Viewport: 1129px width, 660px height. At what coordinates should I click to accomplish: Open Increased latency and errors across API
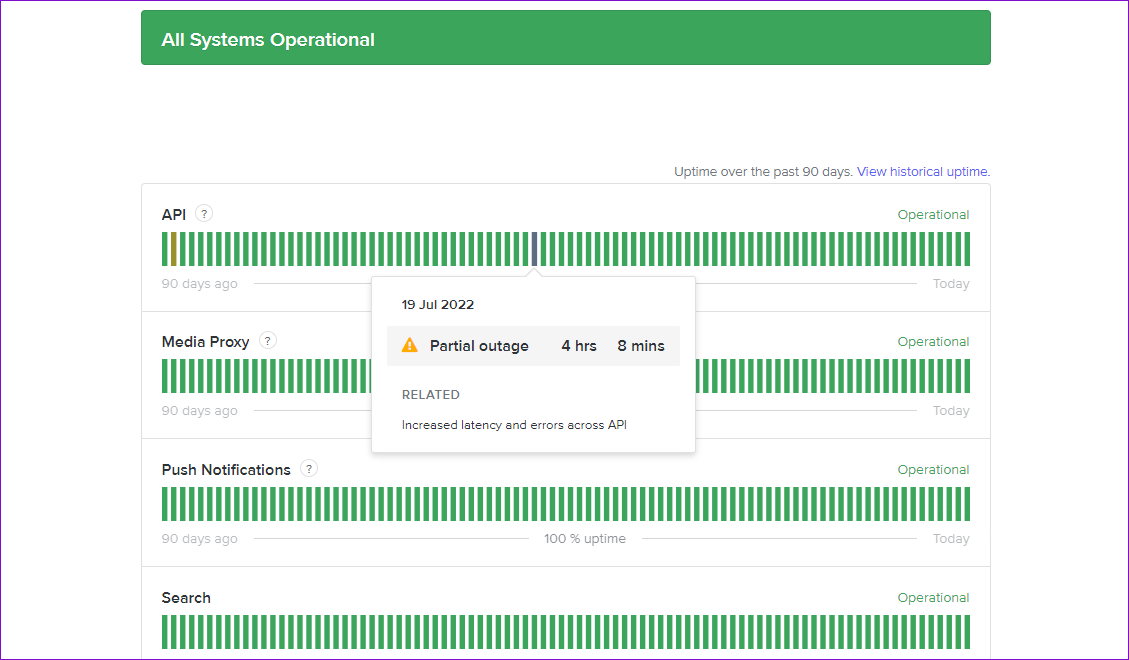pyautogui.click(x=514, y=425)
